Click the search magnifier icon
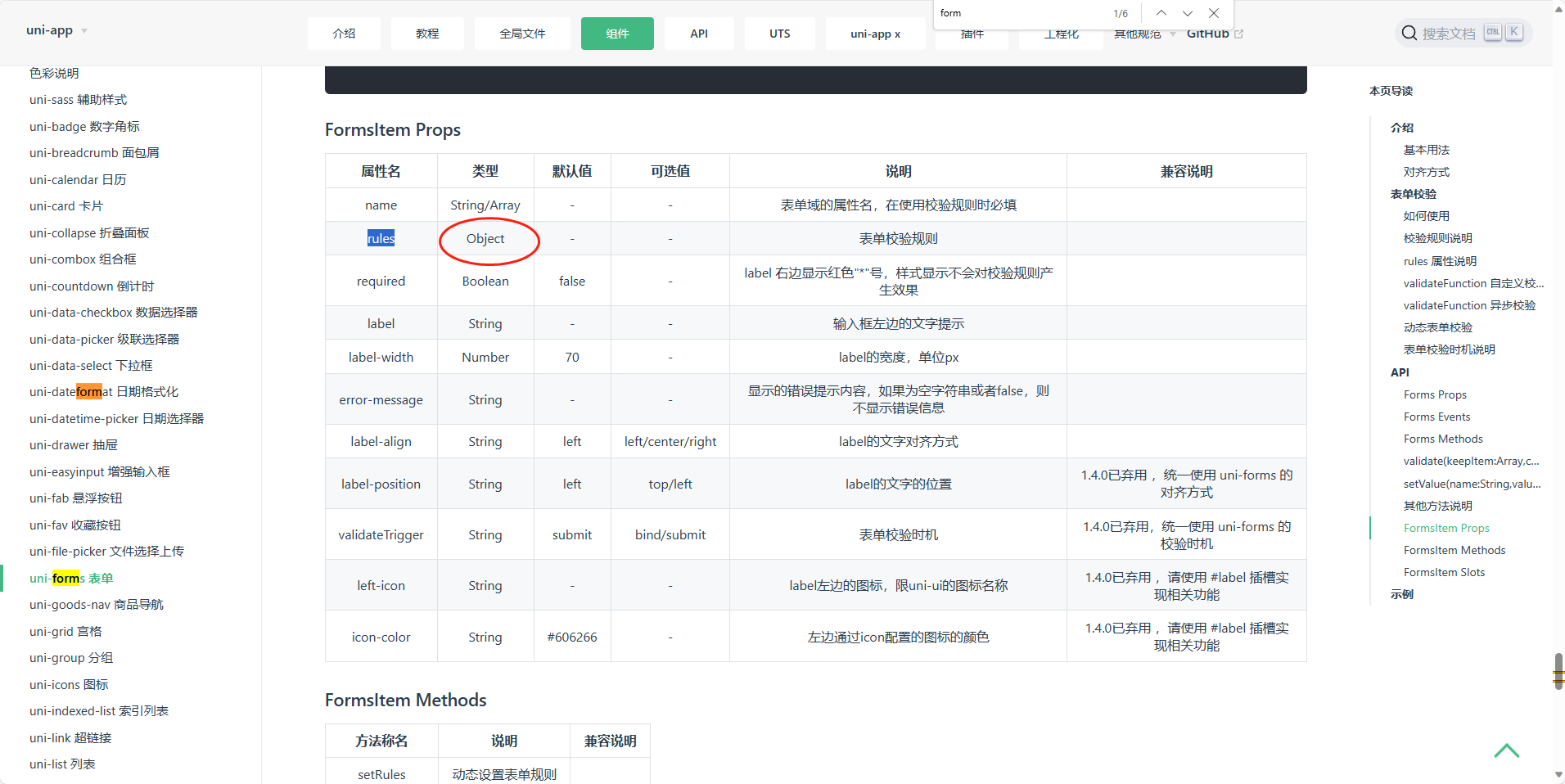This screenshot has width=1565, height=784. pyautogui.click(x=1409, y=34)
